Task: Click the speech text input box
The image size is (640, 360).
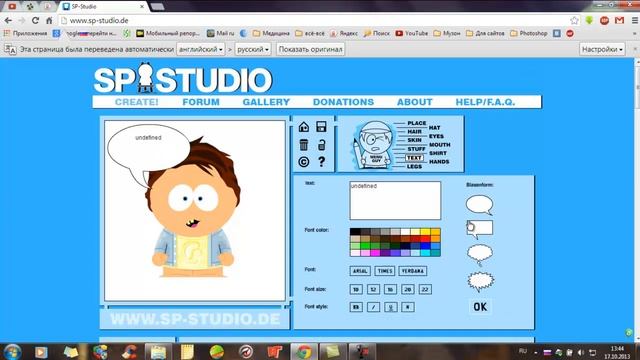Action: (395, 201)
